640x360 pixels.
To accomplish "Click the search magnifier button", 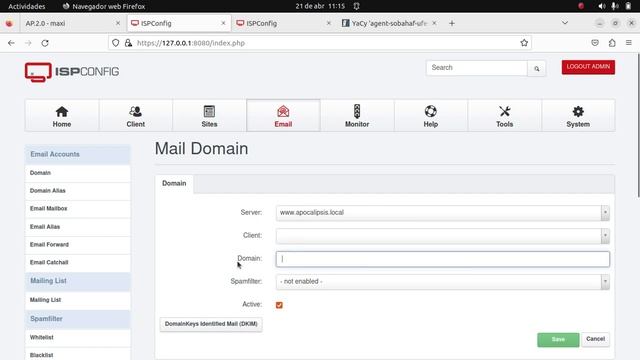I will point(537,69).
